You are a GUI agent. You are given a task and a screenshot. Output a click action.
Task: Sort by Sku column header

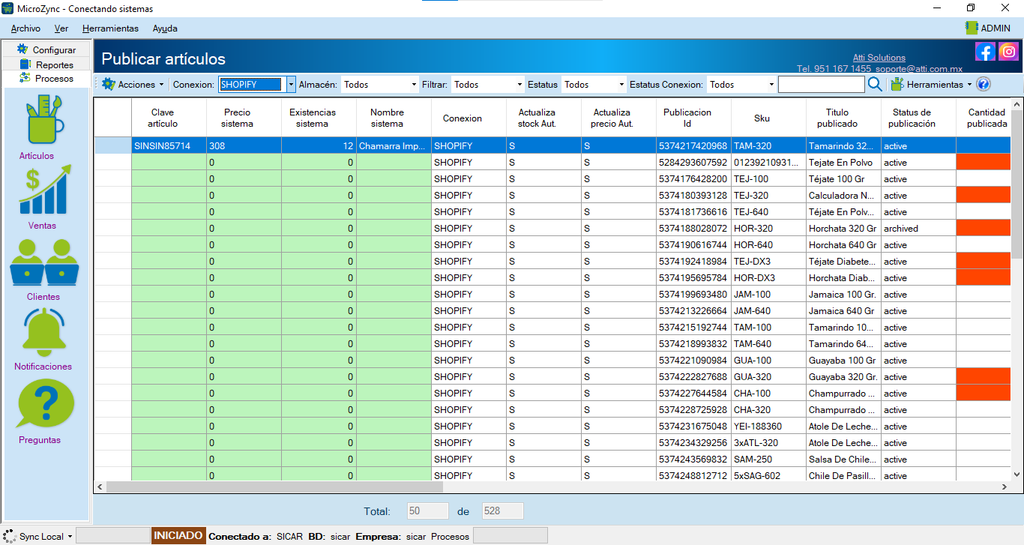click(769, 118)
